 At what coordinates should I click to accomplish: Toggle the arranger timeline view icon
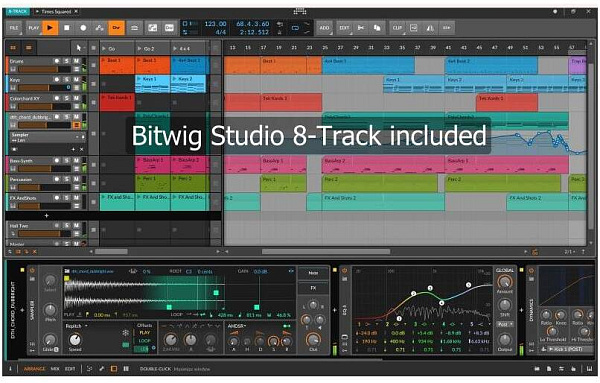pos(29,48)
